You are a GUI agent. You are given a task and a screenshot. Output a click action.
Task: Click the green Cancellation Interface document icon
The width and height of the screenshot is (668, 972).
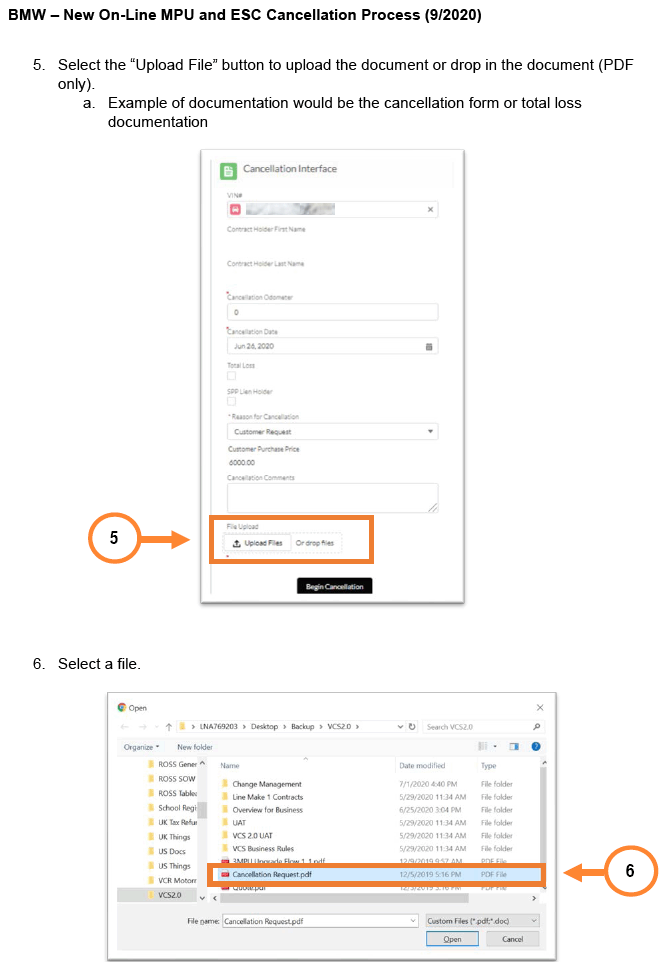point(228,171)
